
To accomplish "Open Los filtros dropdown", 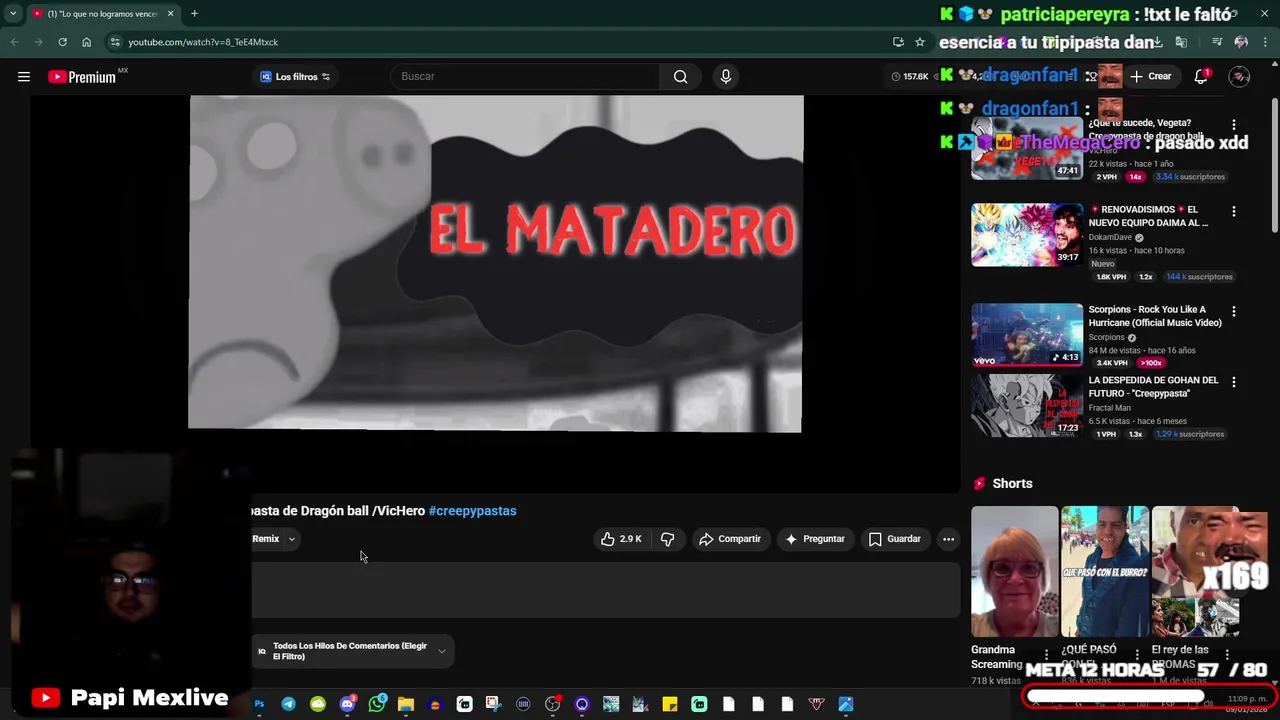I will coord(296,77).
